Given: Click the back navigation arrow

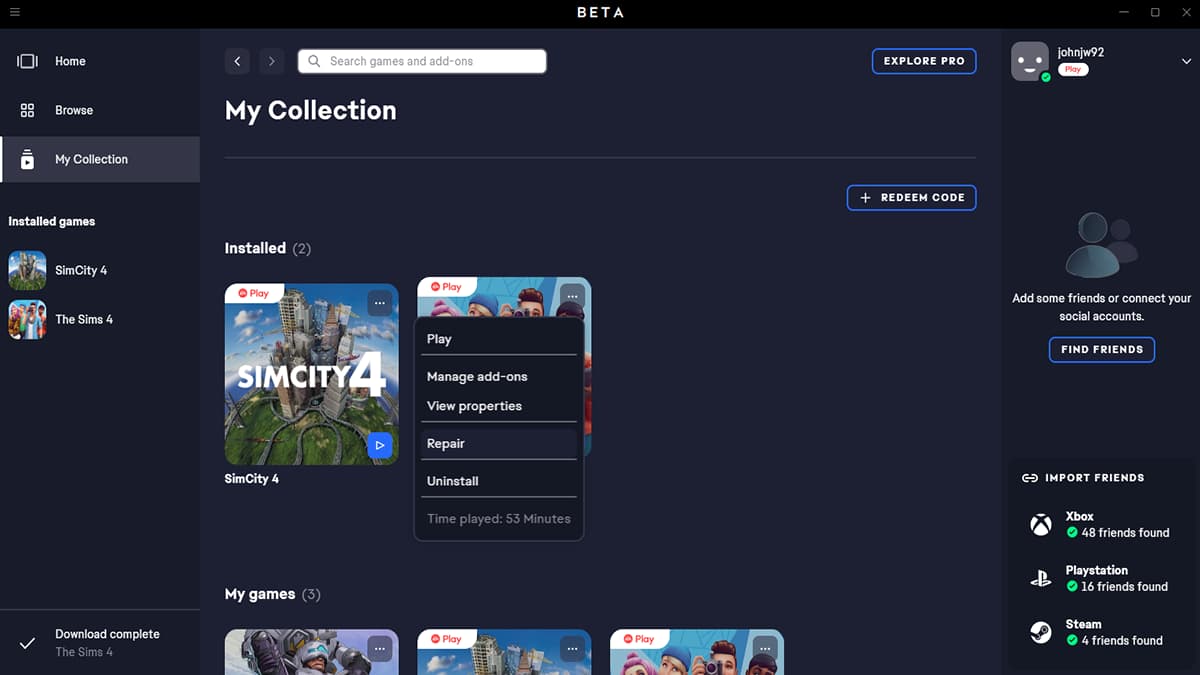Looking at the screenshot, I should pos(237,61).
